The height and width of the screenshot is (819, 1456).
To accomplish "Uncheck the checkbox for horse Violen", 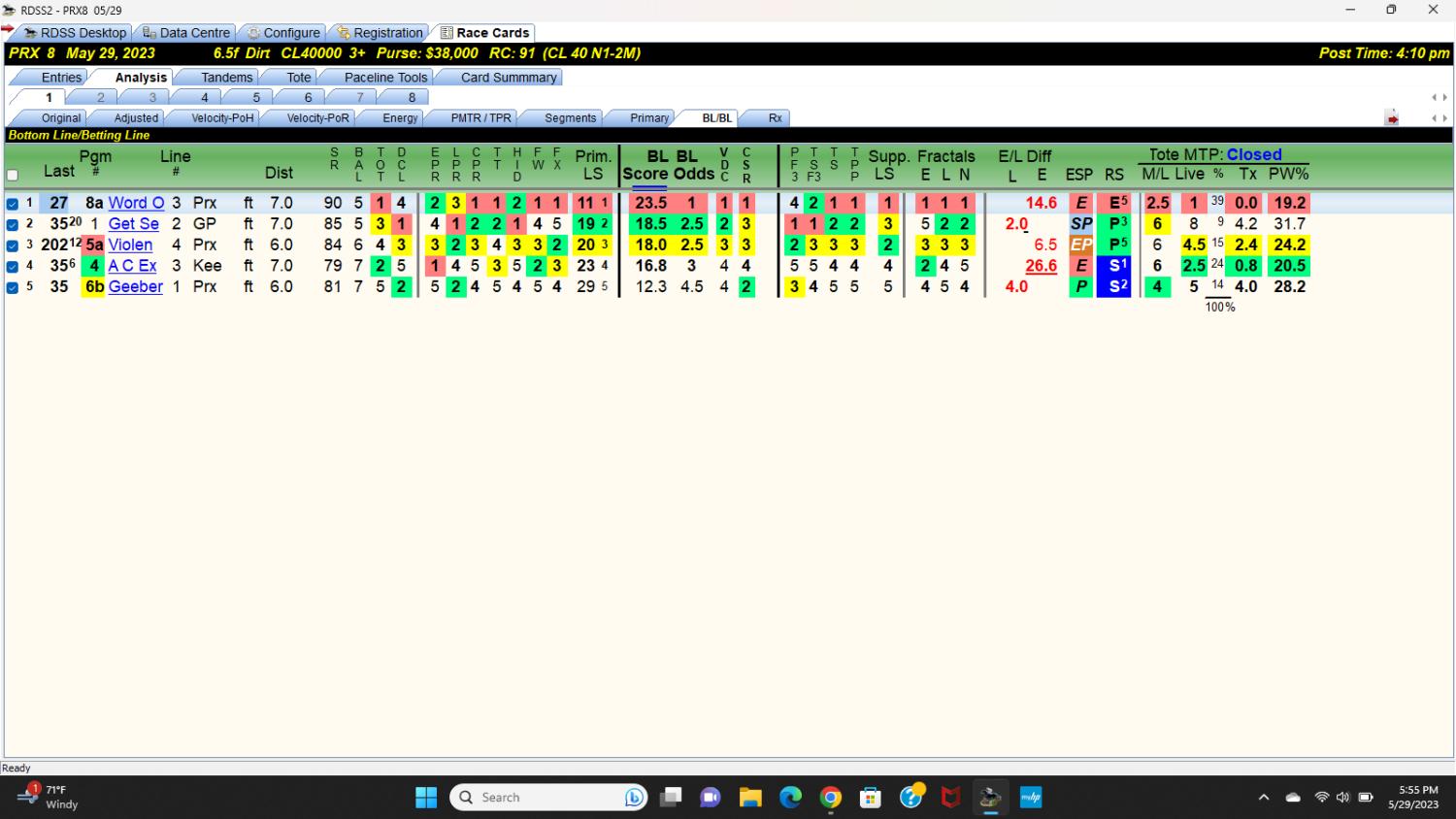I will 13,246.
